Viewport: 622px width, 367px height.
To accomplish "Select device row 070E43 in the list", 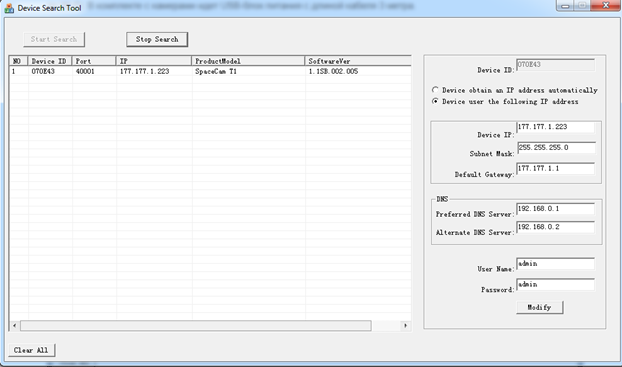I will coord(210,71).
